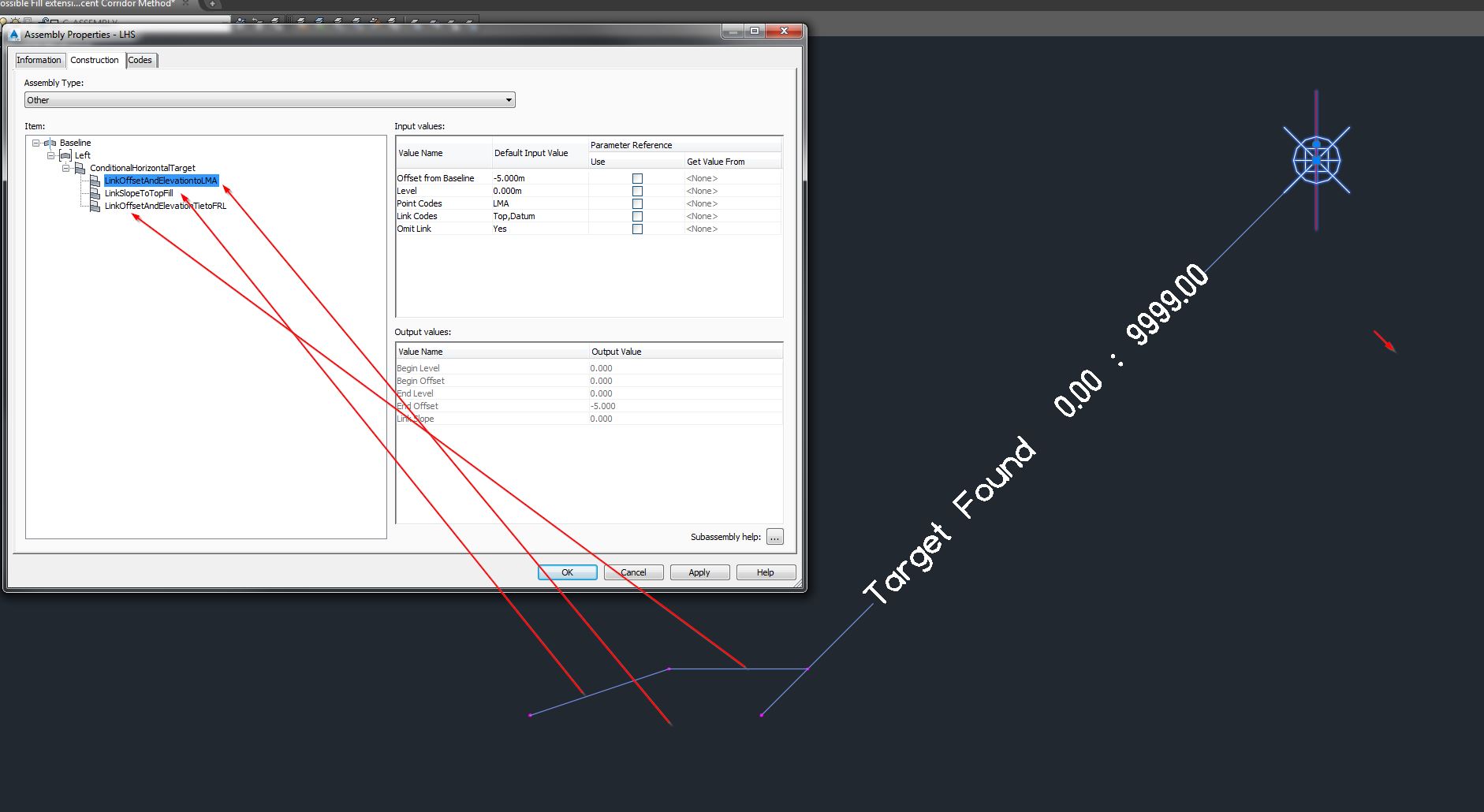
Task: Click the <None> cell for Link Codes
Action: pyautogui.click(x=701, y=216)
